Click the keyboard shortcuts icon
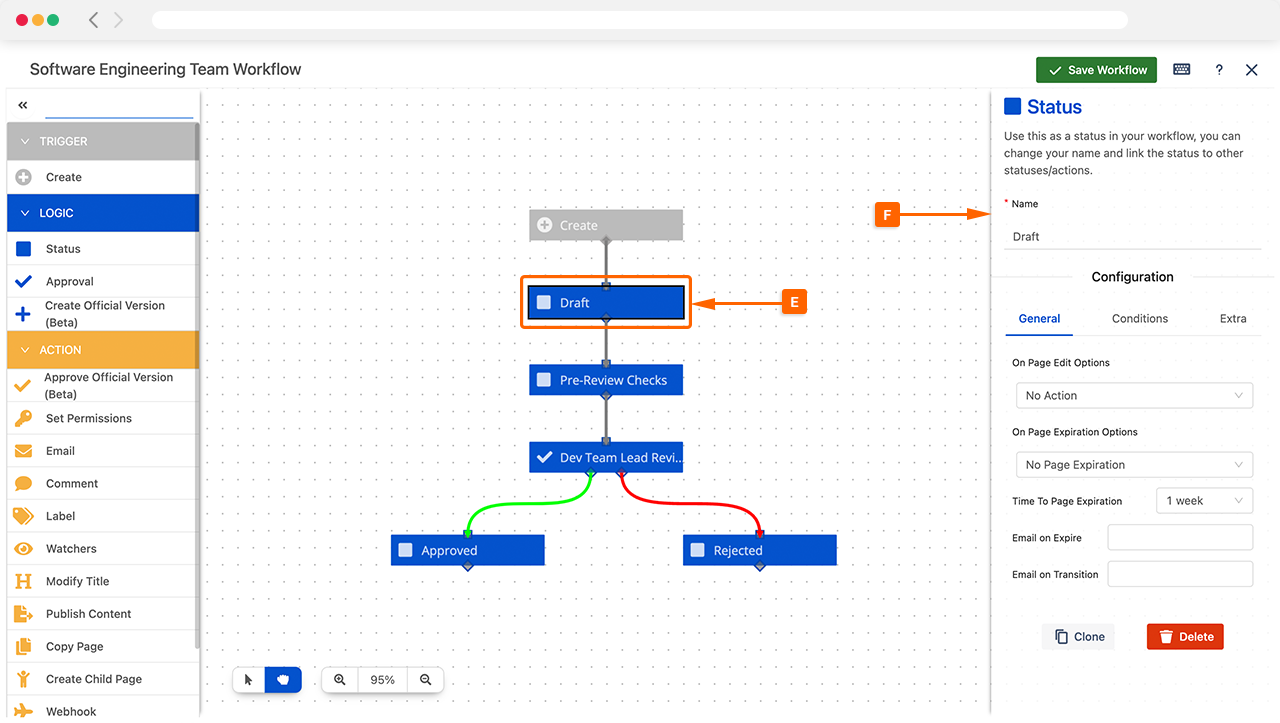Viewport: 1280px width, 723px height. point(1181,69)
